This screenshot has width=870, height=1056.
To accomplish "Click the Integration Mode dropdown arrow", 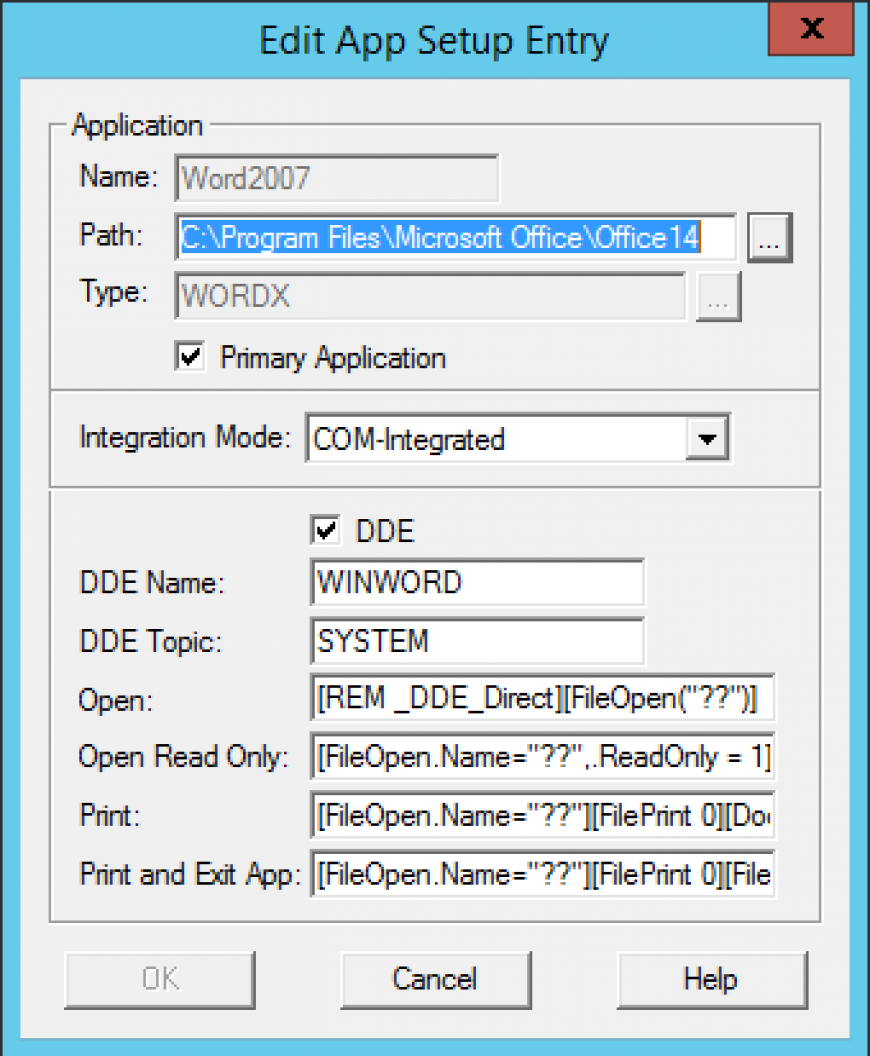I will point(709,437).
